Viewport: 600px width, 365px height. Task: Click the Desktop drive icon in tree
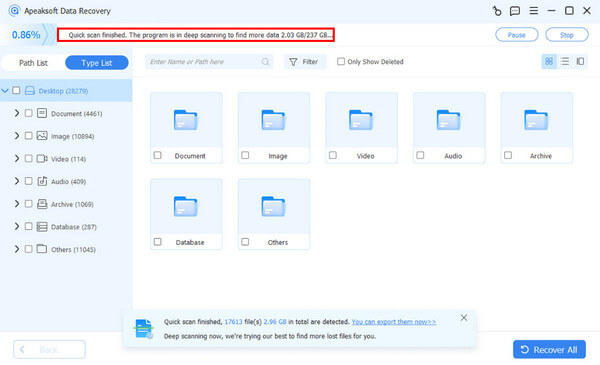(30, 91)
